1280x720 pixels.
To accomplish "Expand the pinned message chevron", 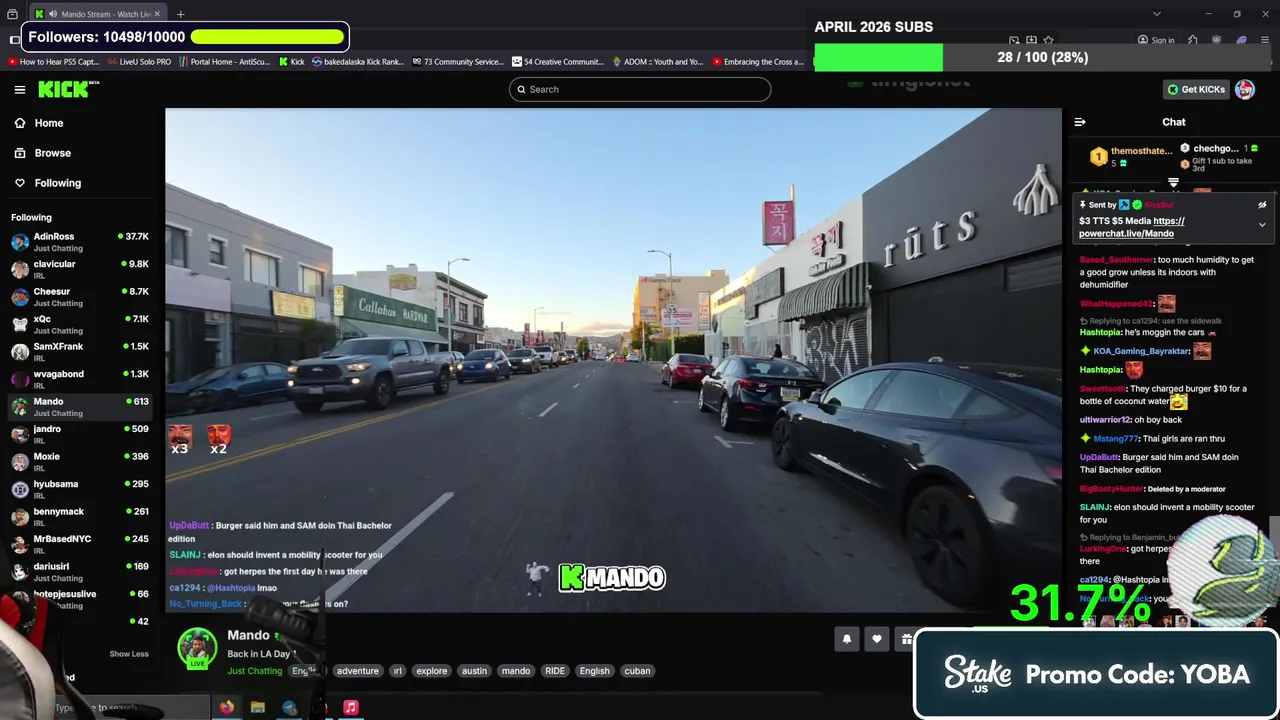I will (x=1262, y=225).
